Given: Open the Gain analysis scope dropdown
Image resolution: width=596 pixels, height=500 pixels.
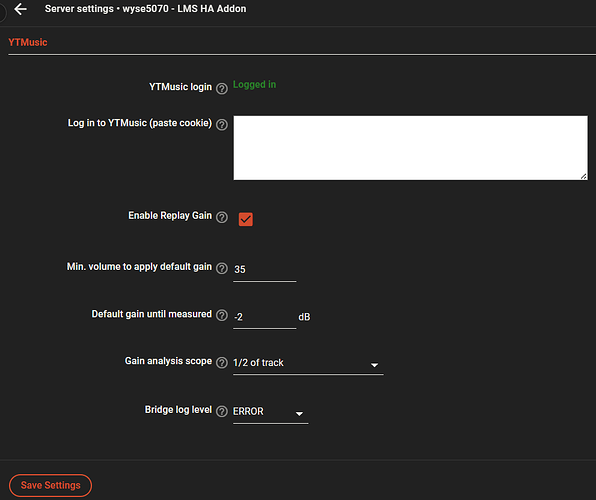Looking at the screenshot, I should tap(308, 363).
